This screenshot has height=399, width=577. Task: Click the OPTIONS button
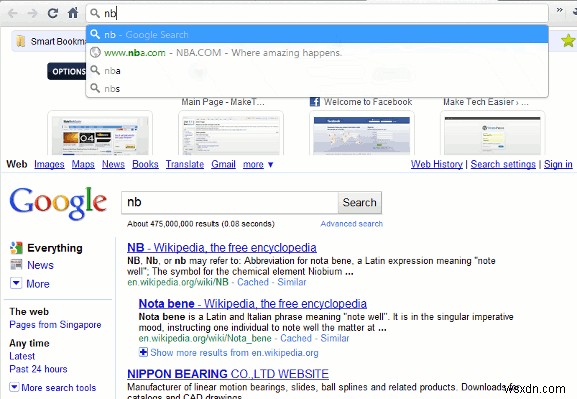click(67, 71)
